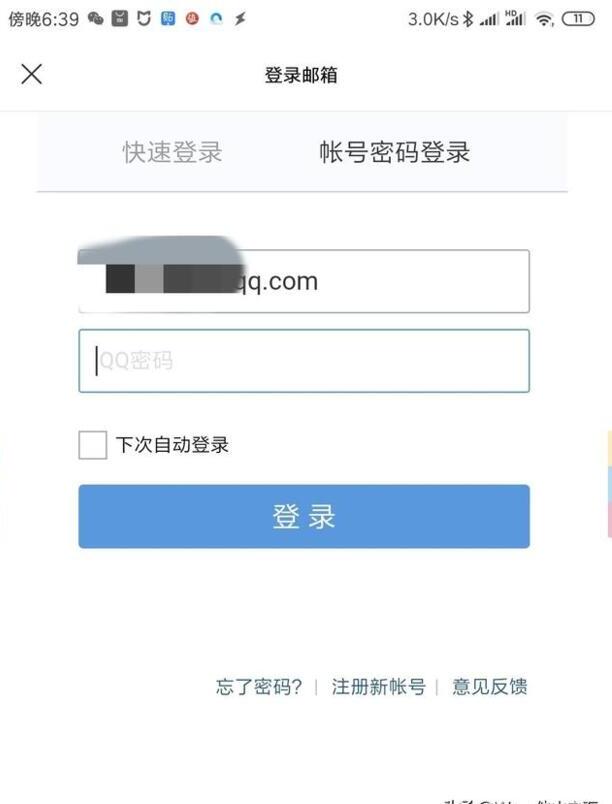Tap the red circular notification icon
Viewport: 612px width, 804px height.
pyautogui.click(x=192, y=19)
